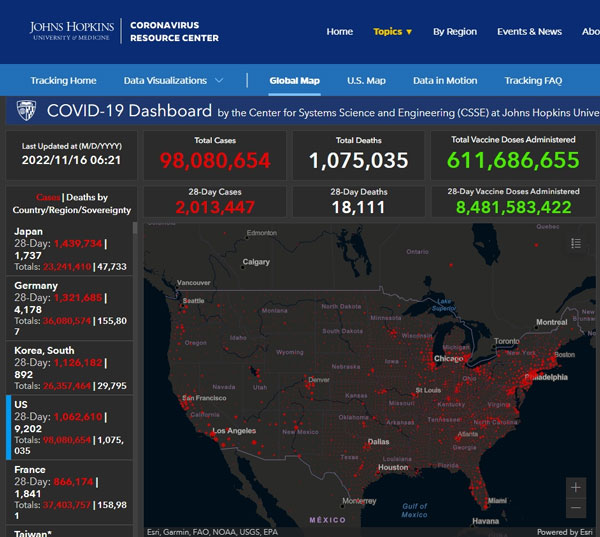Click the Los Angeles label on the map
600x537 pixels.
[x=234, y=431]
